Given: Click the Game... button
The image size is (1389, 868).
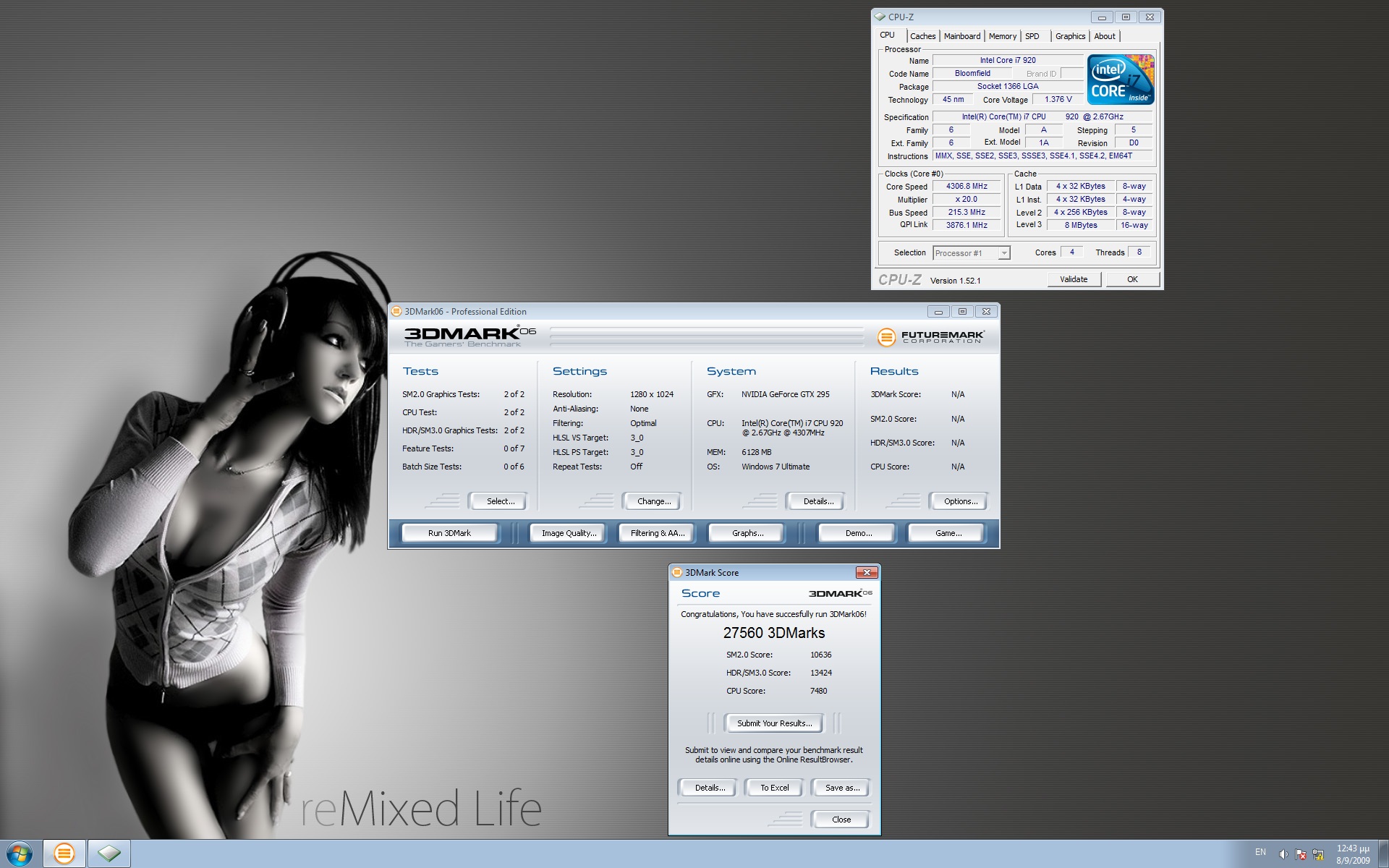Looking at the screenshot, I should [x=948, y=533].
